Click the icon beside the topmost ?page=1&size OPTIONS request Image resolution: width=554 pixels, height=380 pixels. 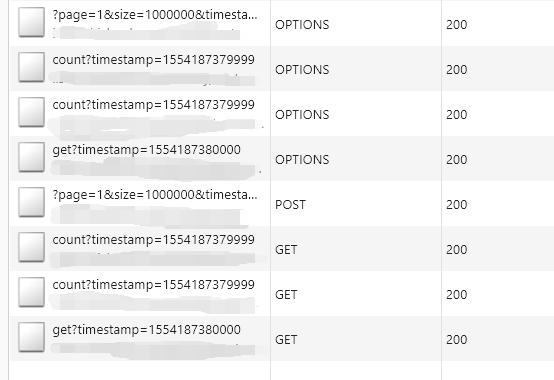31,22
